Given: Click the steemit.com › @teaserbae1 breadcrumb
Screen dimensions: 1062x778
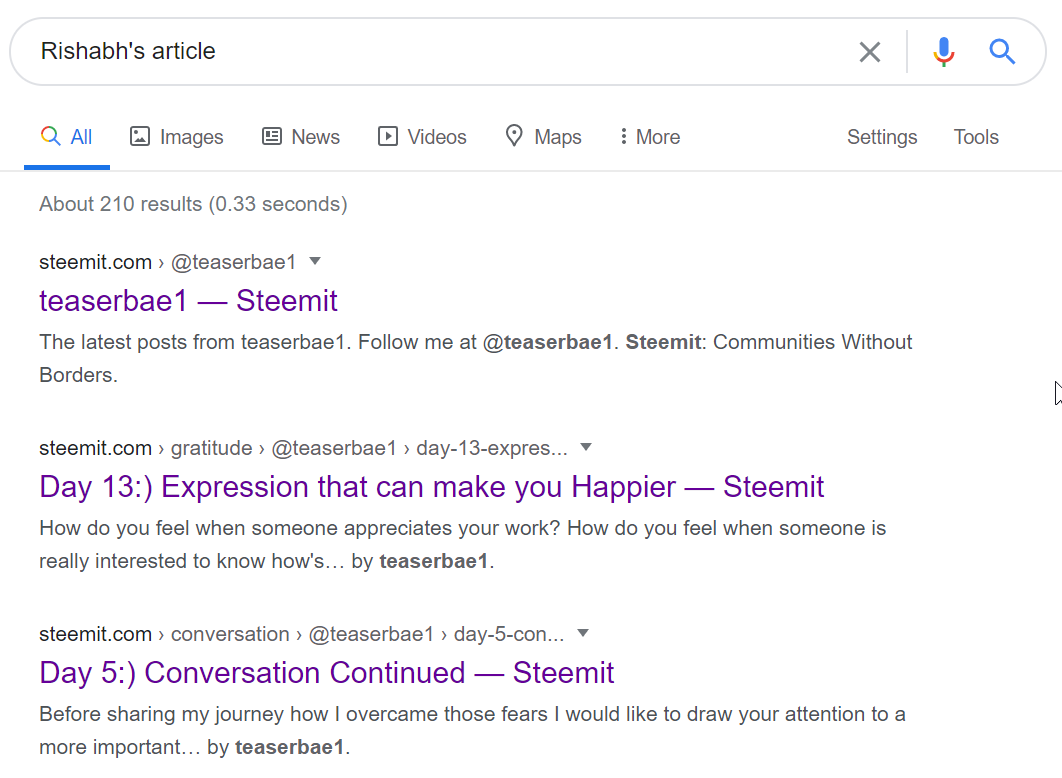Looking at the screenshot, I should coord(167,262).
